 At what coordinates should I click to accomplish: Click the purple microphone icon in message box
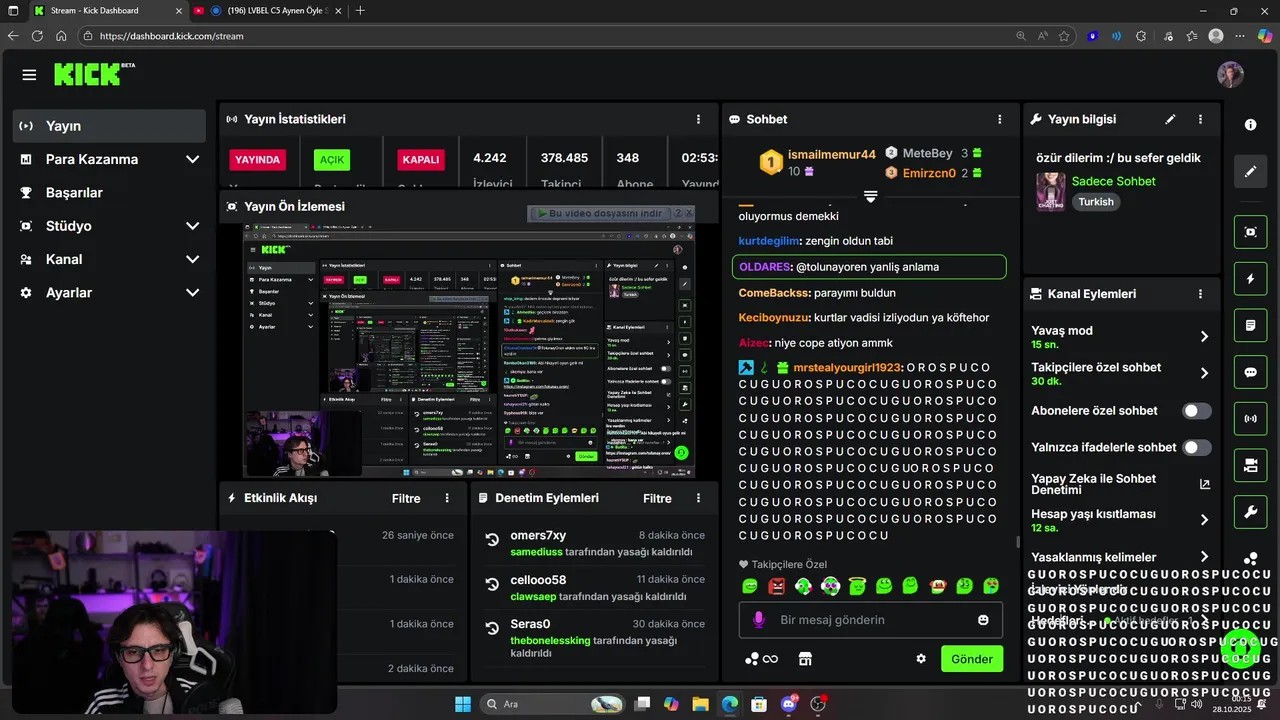point(758,620)
